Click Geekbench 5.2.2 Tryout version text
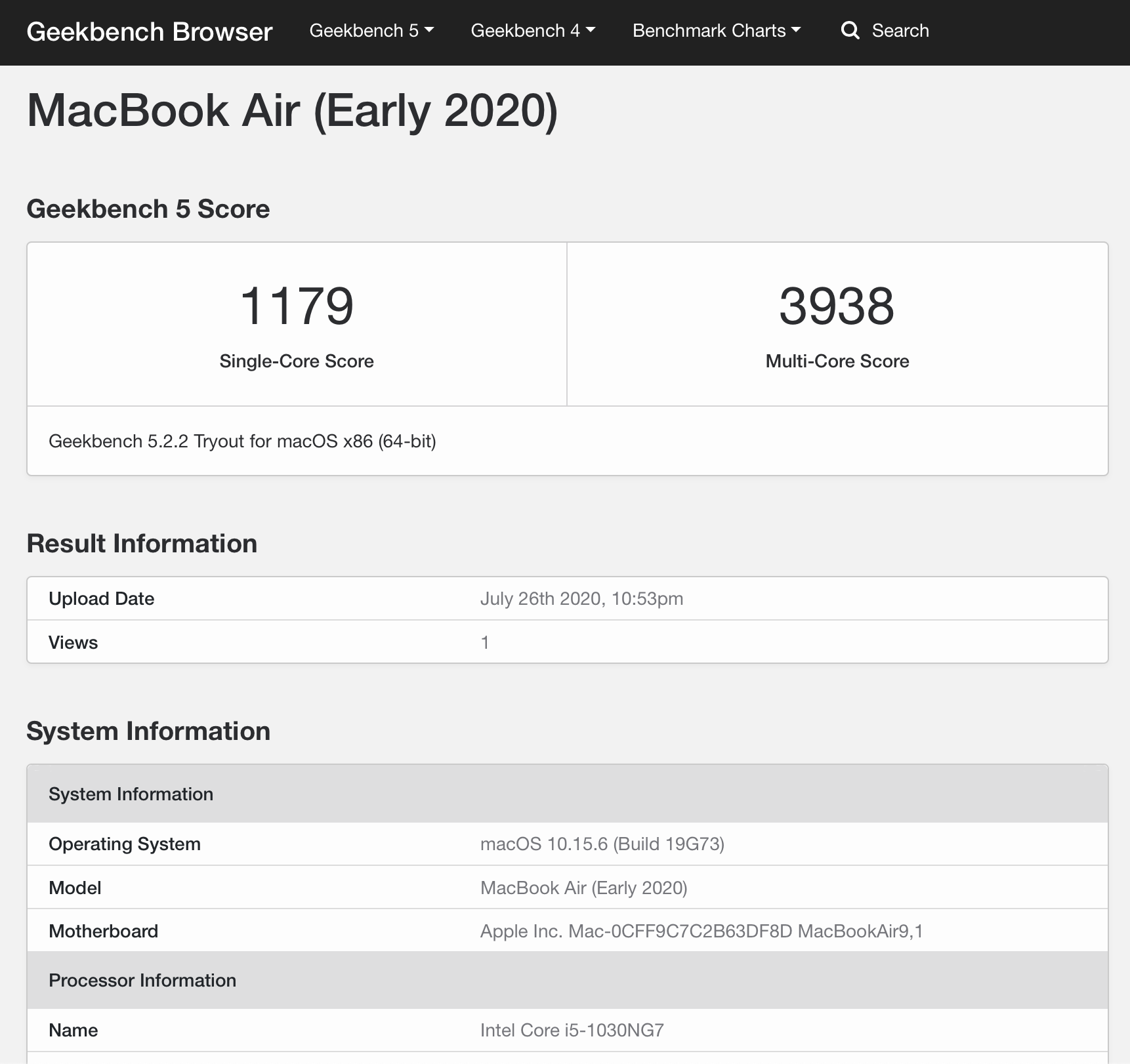The image size is (1130, 1064). (242, 441)
